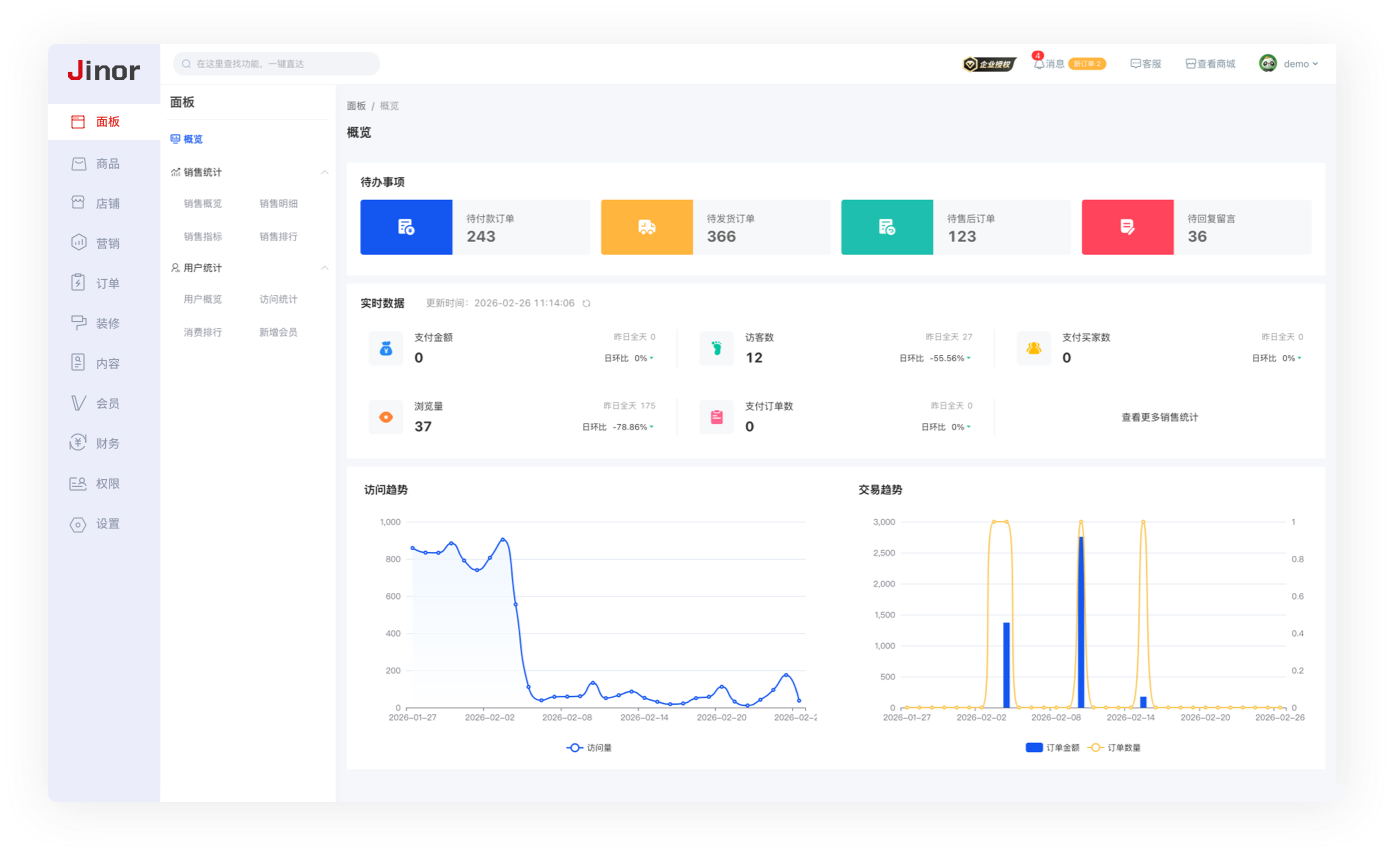Click the refresh icon beside update time
This screenshot has width=1392, height=854.
(x=586, y=303)
